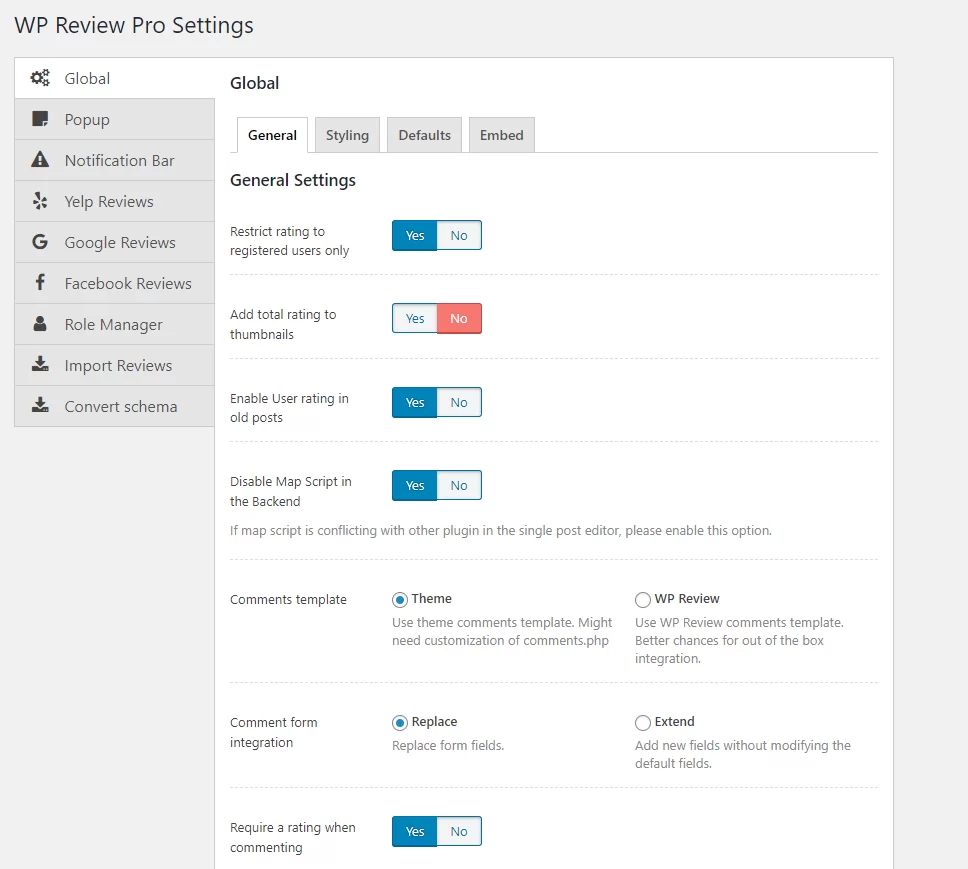Click the Notification Bar warning triangle icon

pos(41,160)
